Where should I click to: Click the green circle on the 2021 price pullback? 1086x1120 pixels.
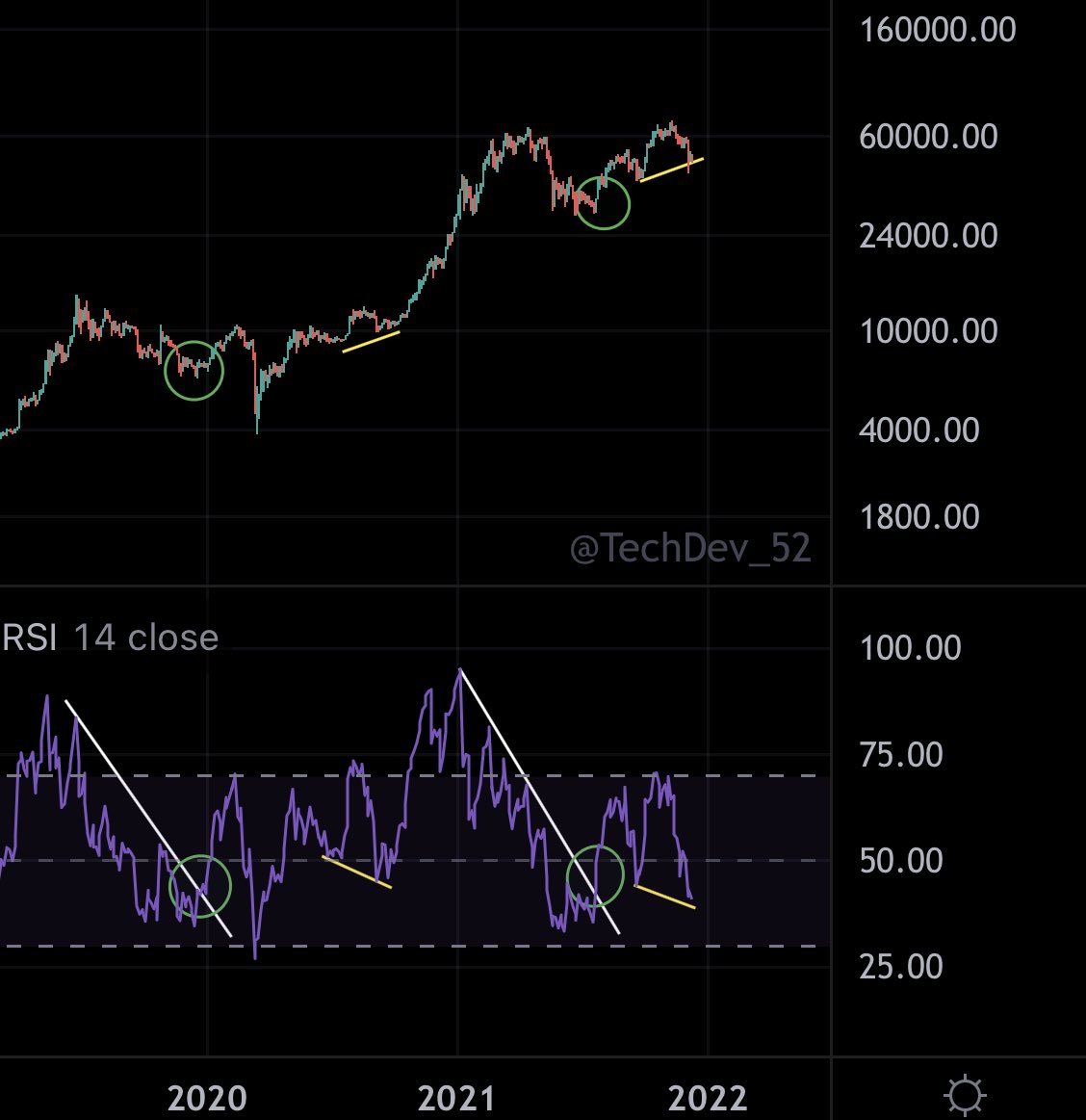tap(605, 203)
